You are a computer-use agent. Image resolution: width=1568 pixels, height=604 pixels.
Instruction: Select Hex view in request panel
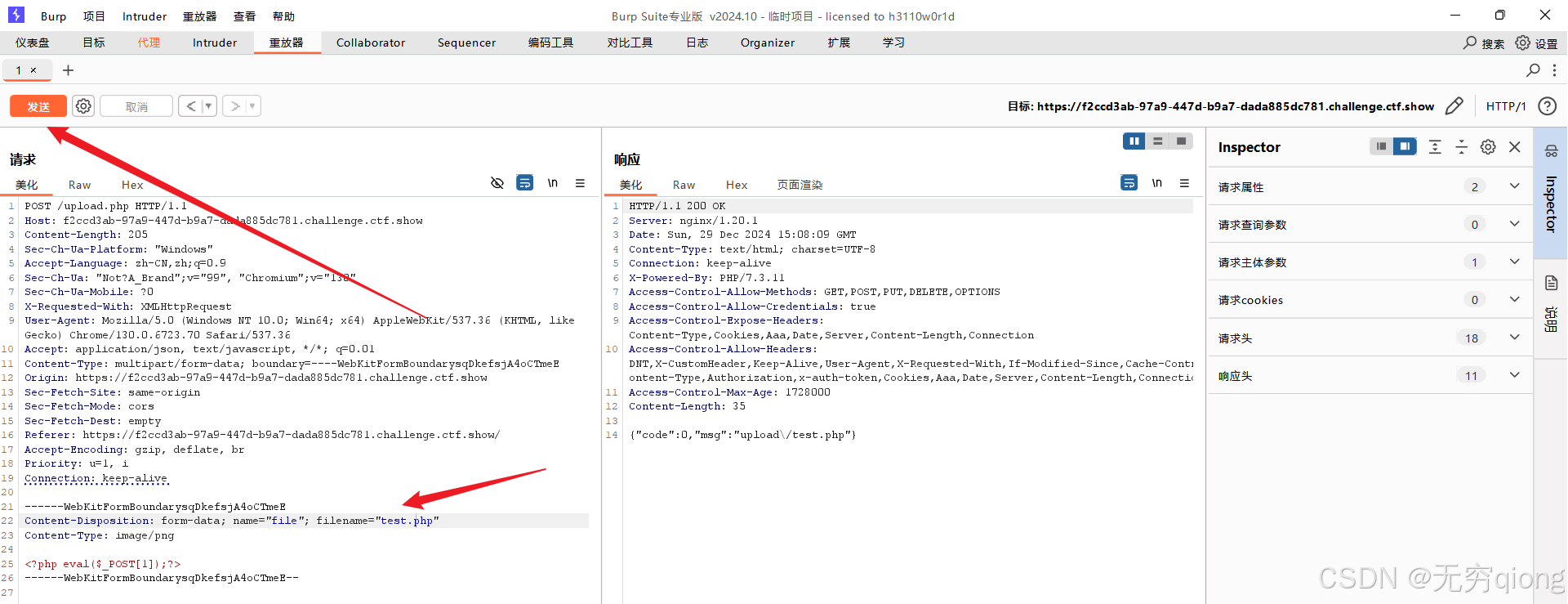click(x=132, y=185)
